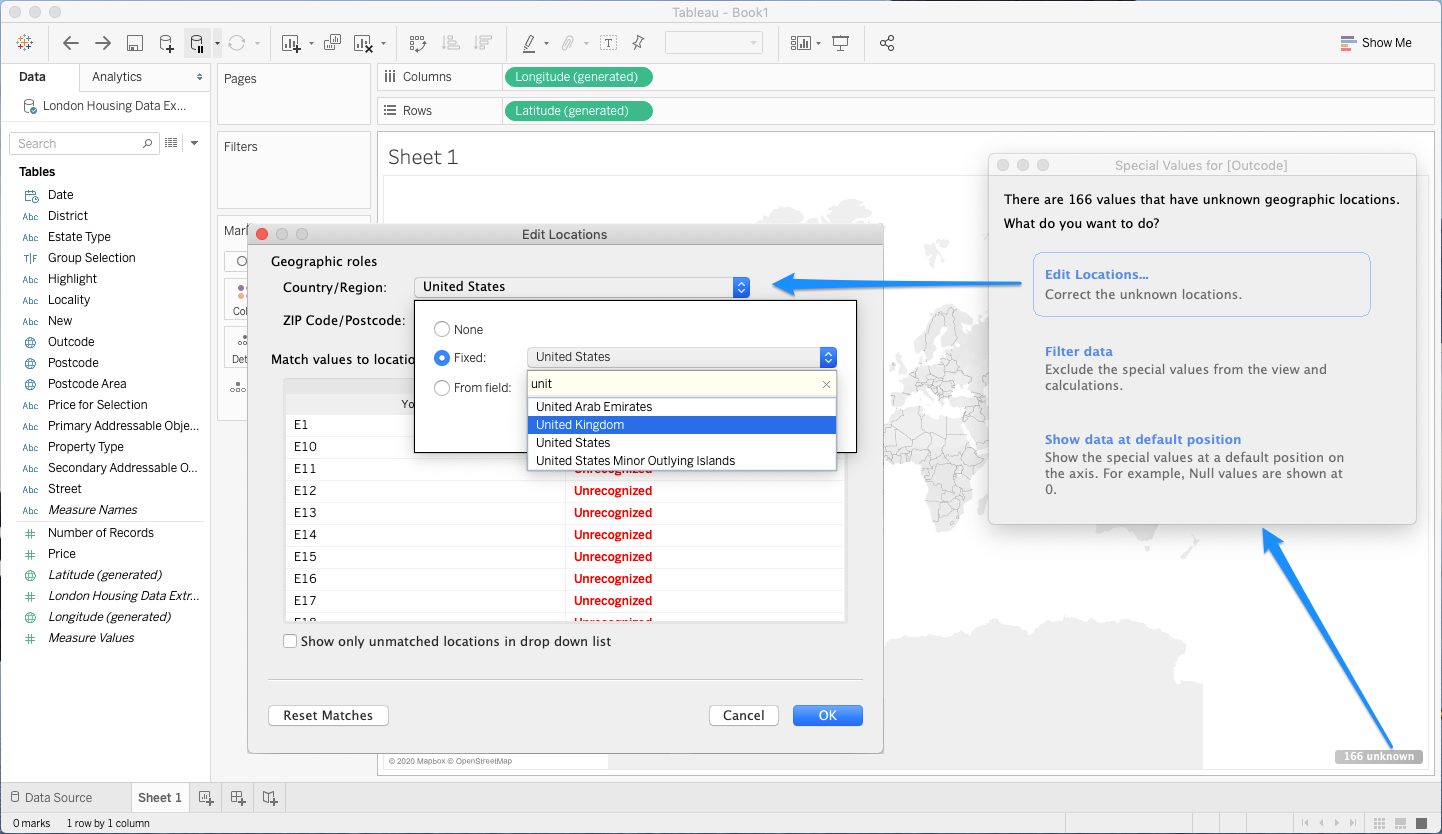Select the Sheet 1 tab
This screenshot has height=834, width=1442.
coord(159,797)
